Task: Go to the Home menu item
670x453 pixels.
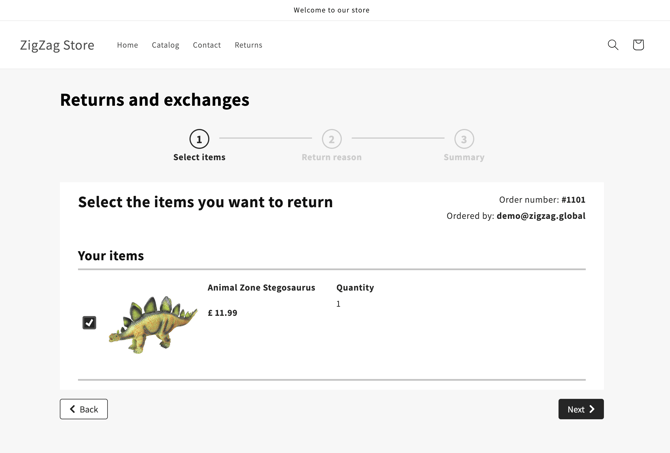Action: pyautogui.click(x=127, y=45)
